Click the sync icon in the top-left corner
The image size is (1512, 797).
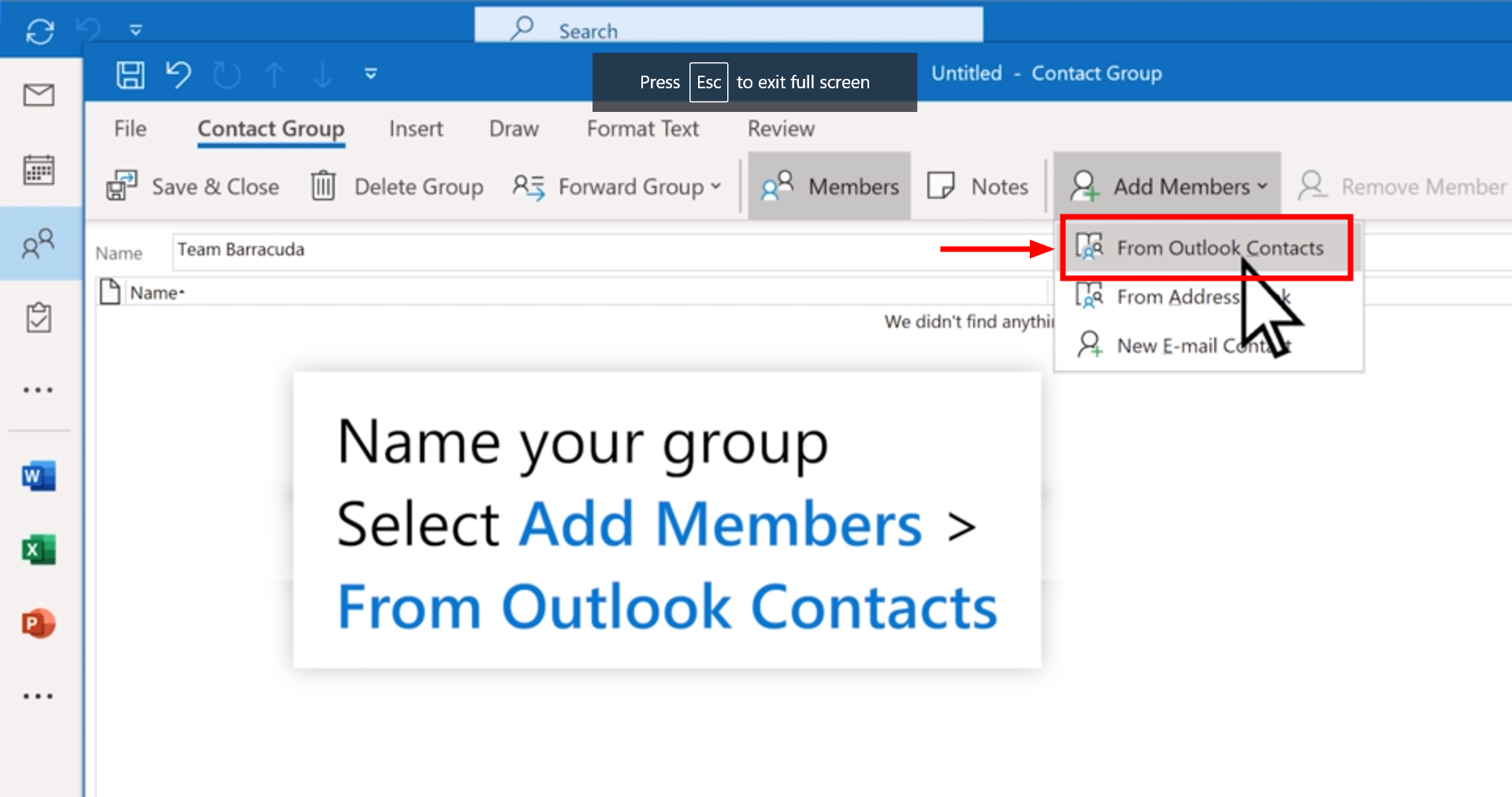tap(39, 30)
